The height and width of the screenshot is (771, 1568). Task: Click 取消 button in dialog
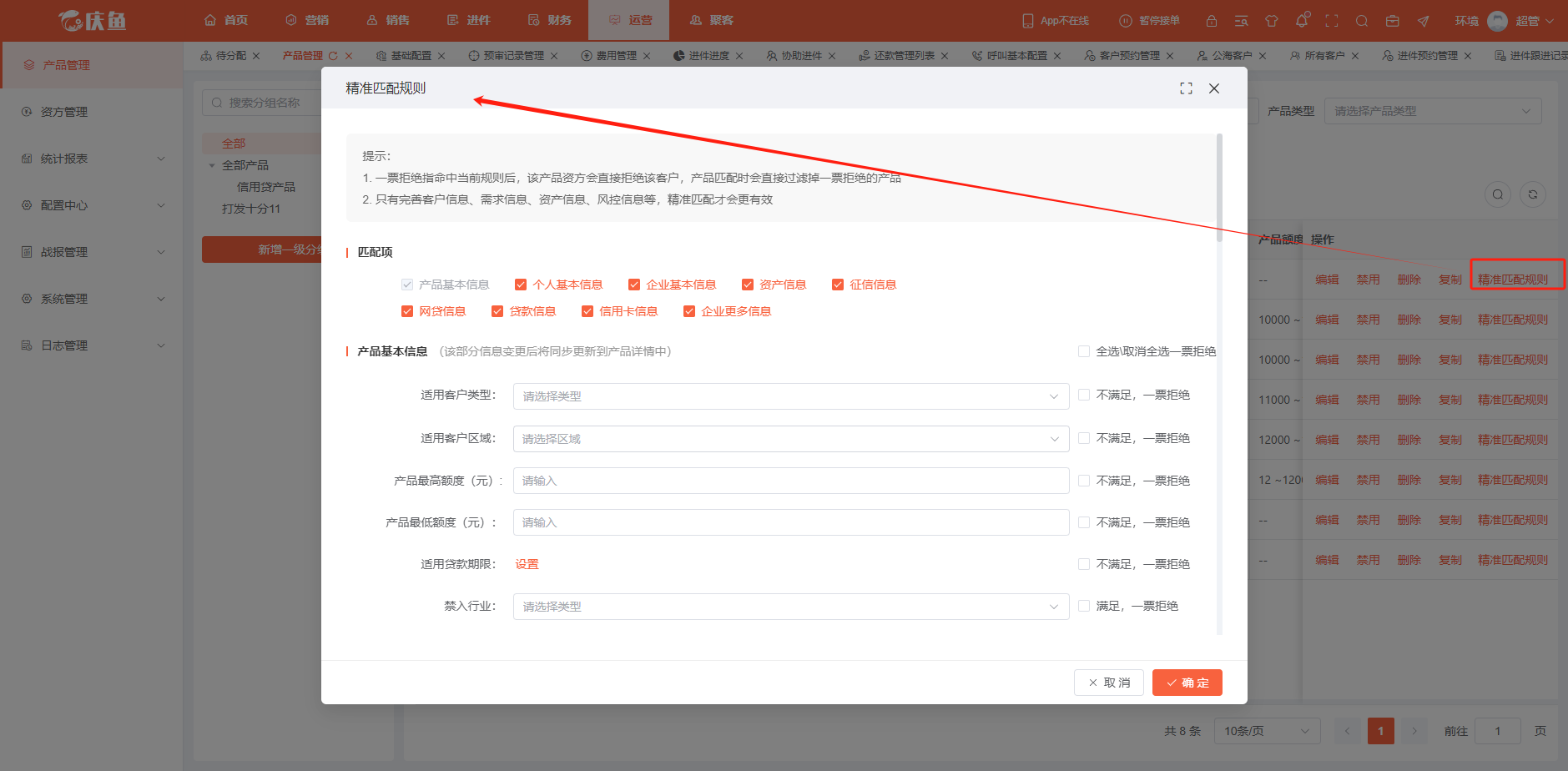point(1109,683)
